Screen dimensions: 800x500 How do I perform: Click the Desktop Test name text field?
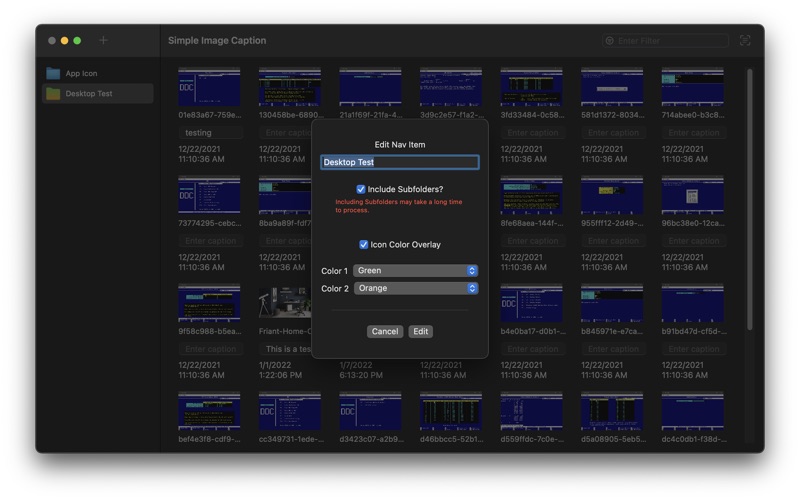(x=399, y=162)
